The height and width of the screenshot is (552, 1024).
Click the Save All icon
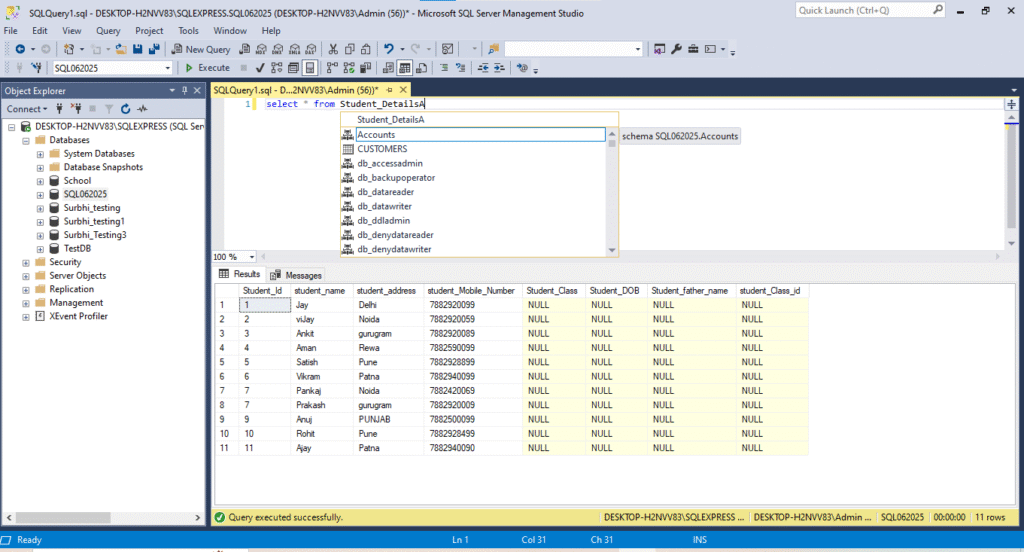click(154, 49)
